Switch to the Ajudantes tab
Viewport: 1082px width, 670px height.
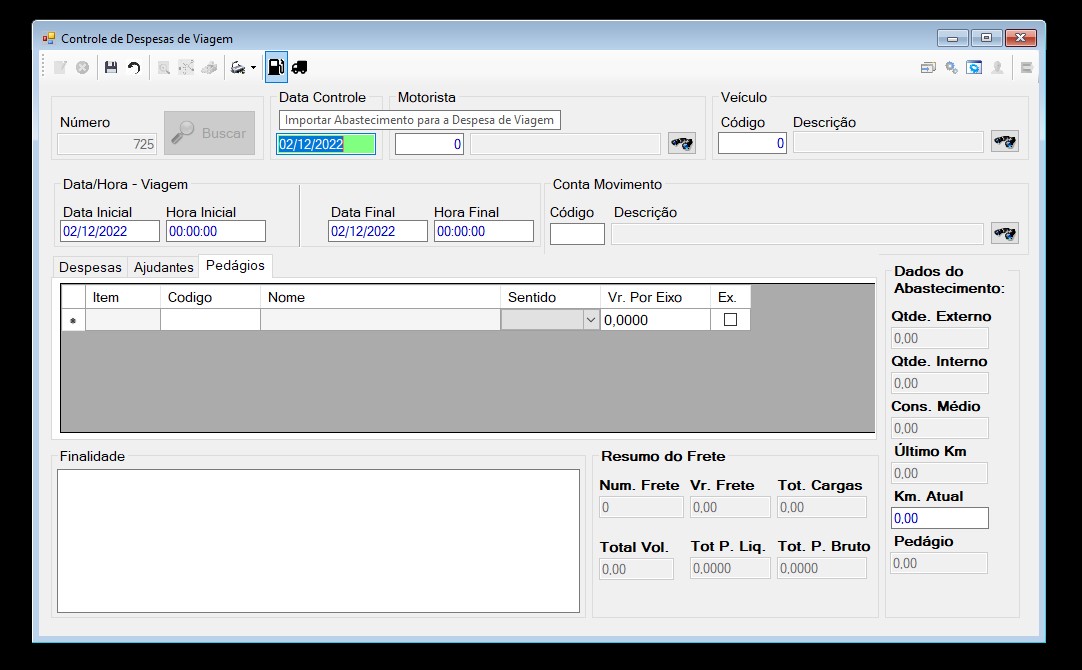(164, 267)
